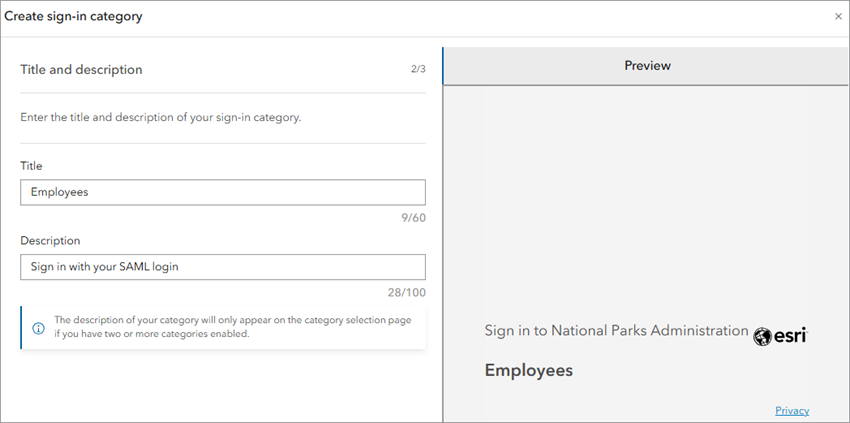Click the 2/3 step indicator
This screenshot has height=423, width=850.
tap(418, 70)
